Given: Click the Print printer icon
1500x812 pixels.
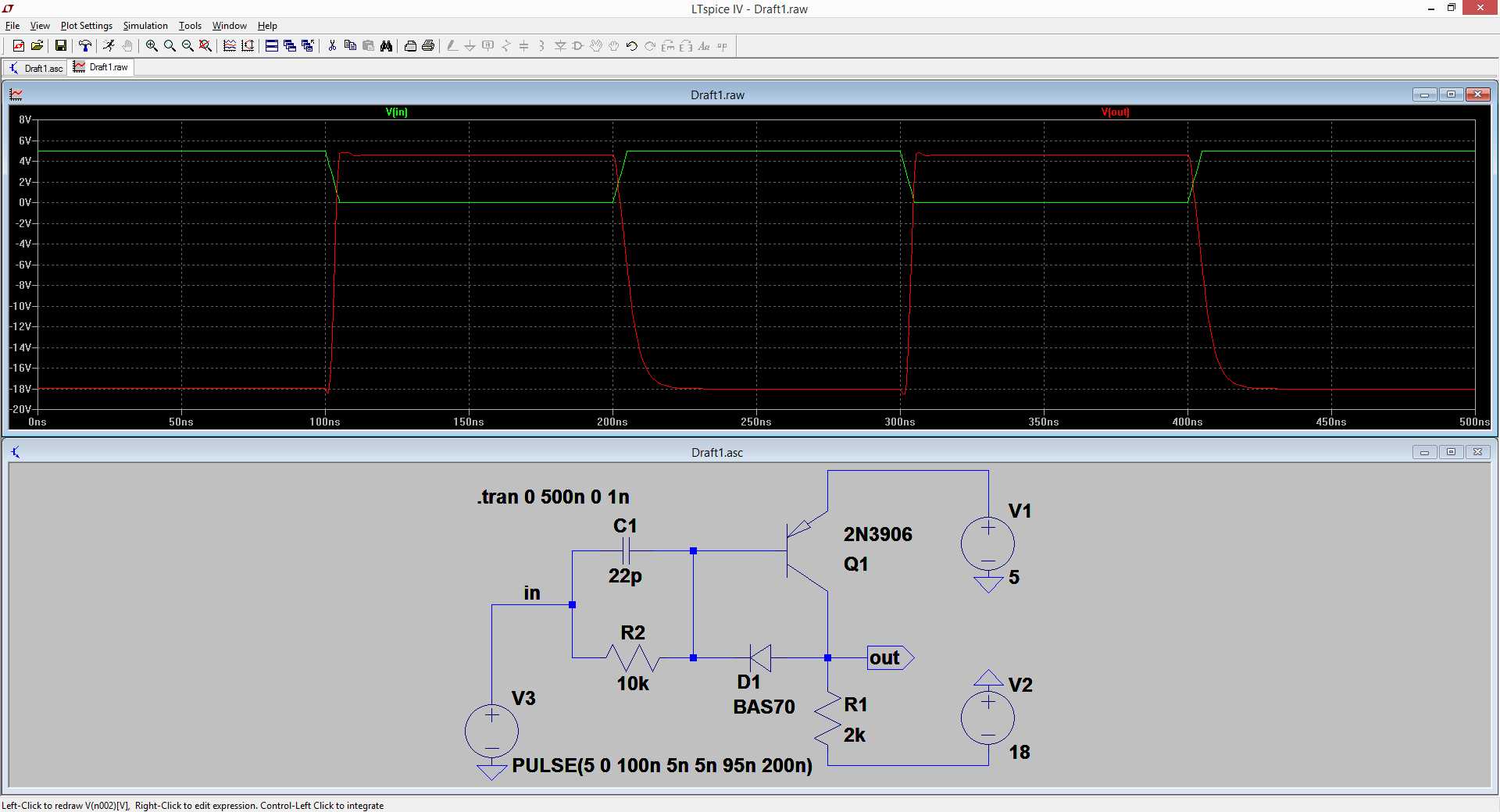Looking at the screenshot, I should (x=428, y=46).
